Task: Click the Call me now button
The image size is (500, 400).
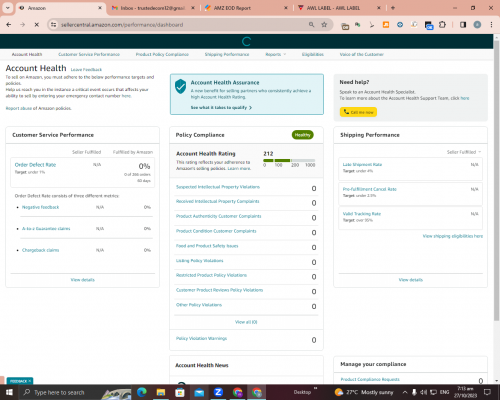Action: pyautogui.click(x=358, y=112)
